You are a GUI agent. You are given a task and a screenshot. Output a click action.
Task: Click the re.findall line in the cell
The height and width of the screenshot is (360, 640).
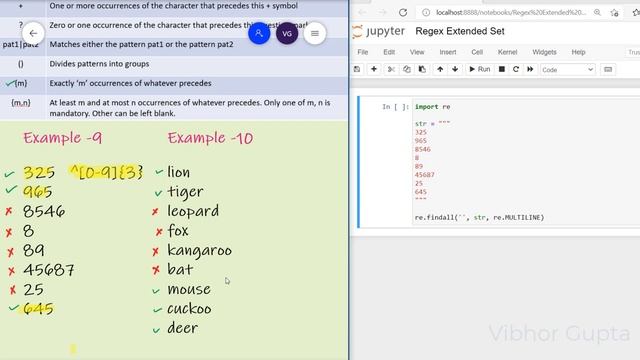pos(479,218)
